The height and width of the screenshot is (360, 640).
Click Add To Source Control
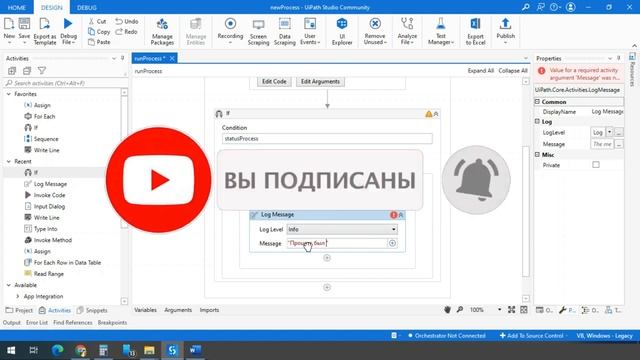click(x=534, y=336)
